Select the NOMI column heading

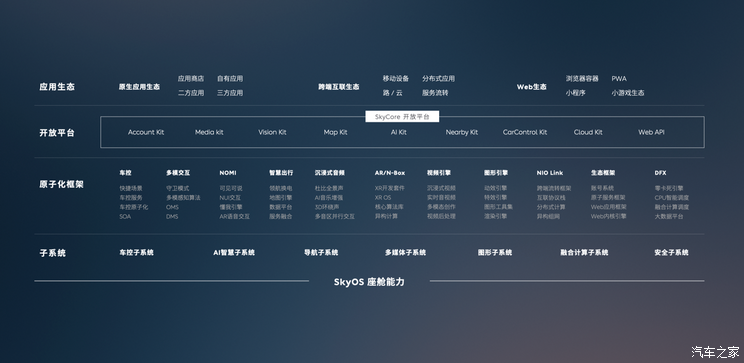tap(228, 173)
